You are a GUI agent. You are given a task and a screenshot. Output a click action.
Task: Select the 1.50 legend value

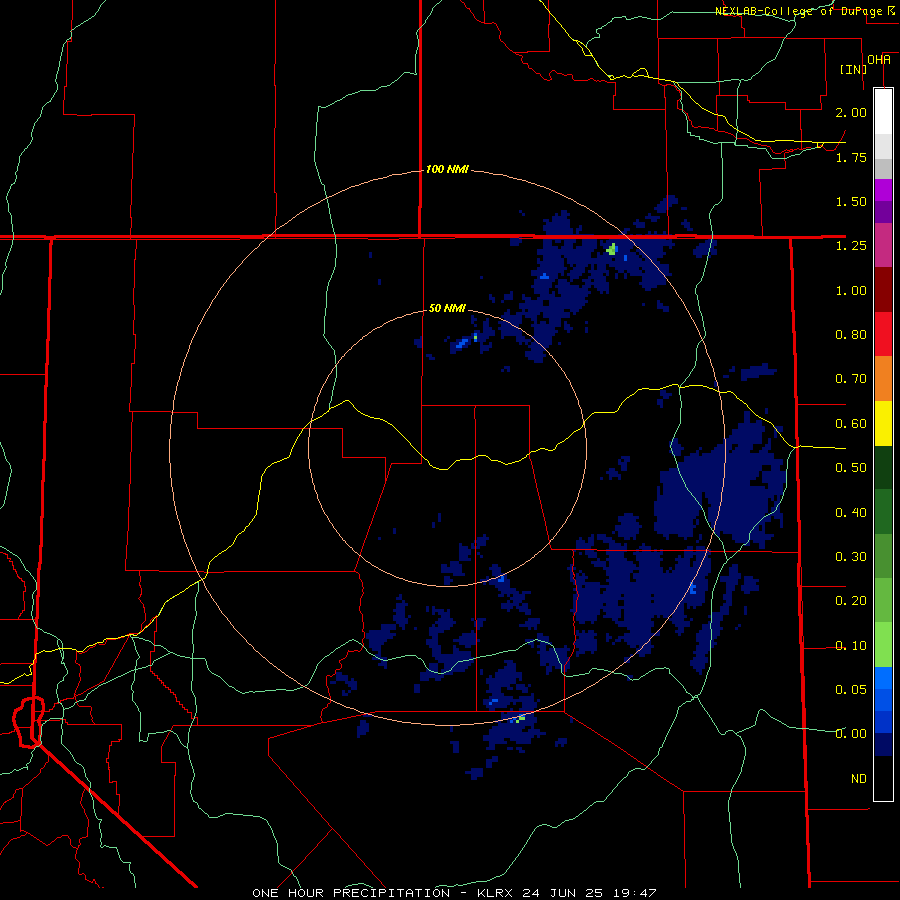[851, 201]
